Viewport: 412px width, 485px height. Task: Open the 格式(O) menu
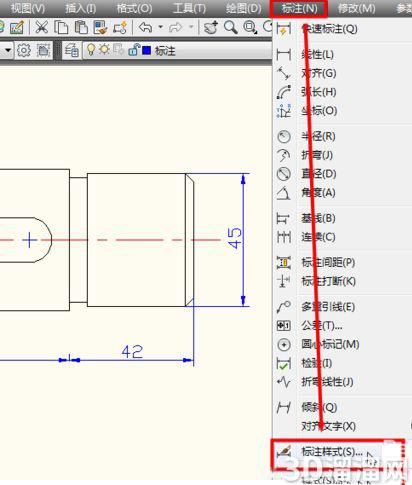(x=134, y=8)
